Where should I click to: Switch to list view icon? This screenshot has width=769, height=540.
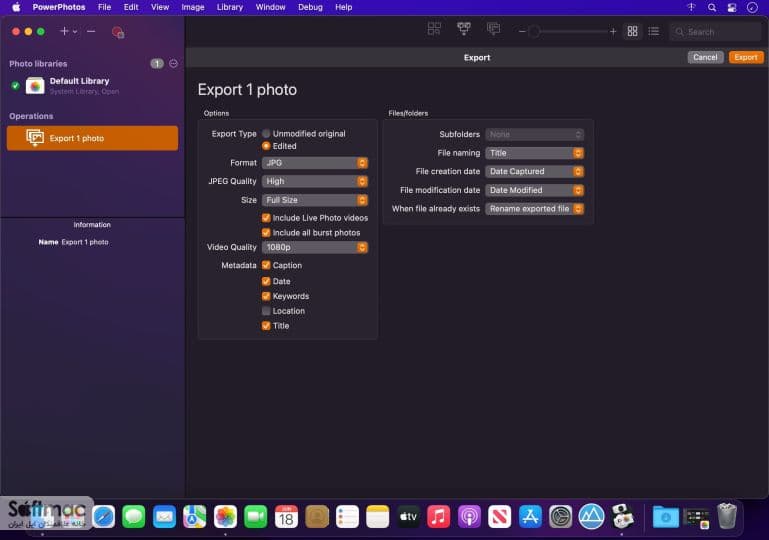[653, 31]
